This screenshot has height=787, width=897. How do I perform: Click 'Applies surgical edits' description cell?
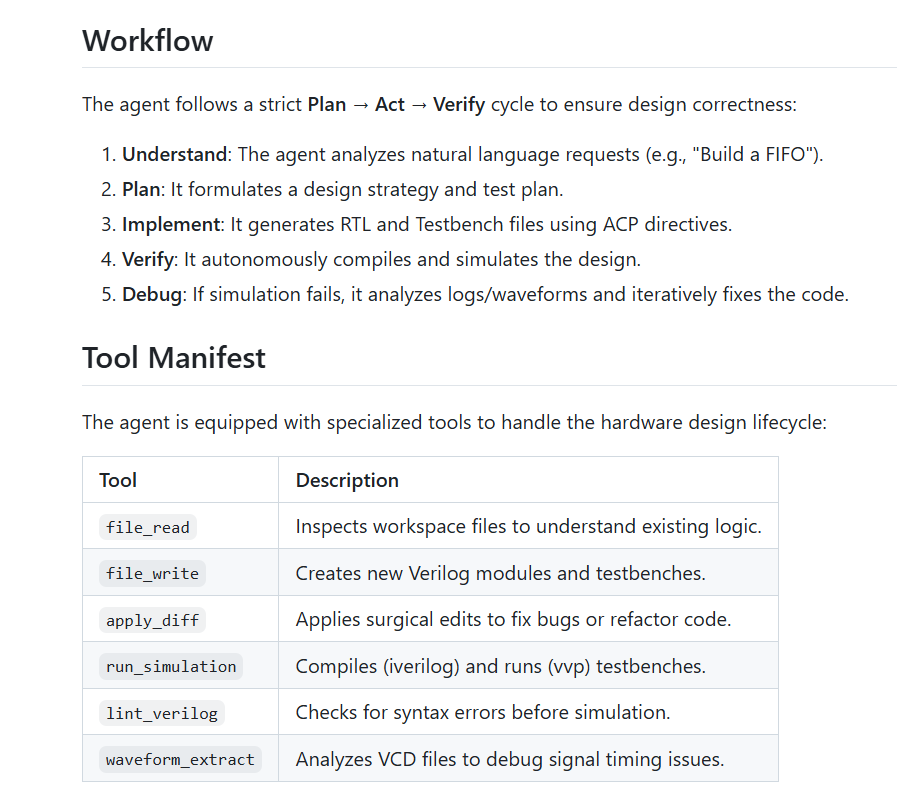coord(529,619)
